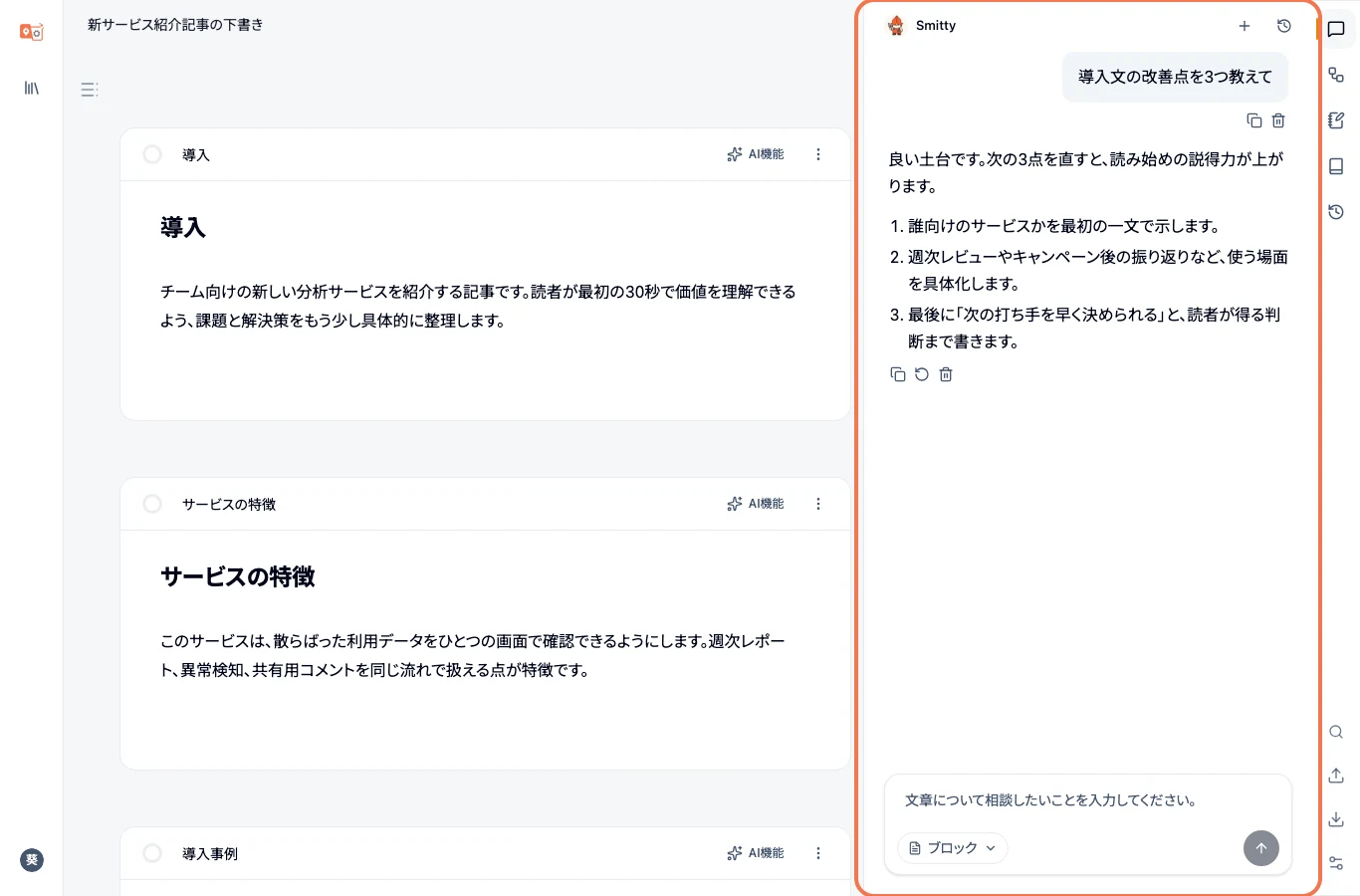Regenerate the assistant's reply
The width and height of the screenshot is (1360, 896).
point(922,374)
